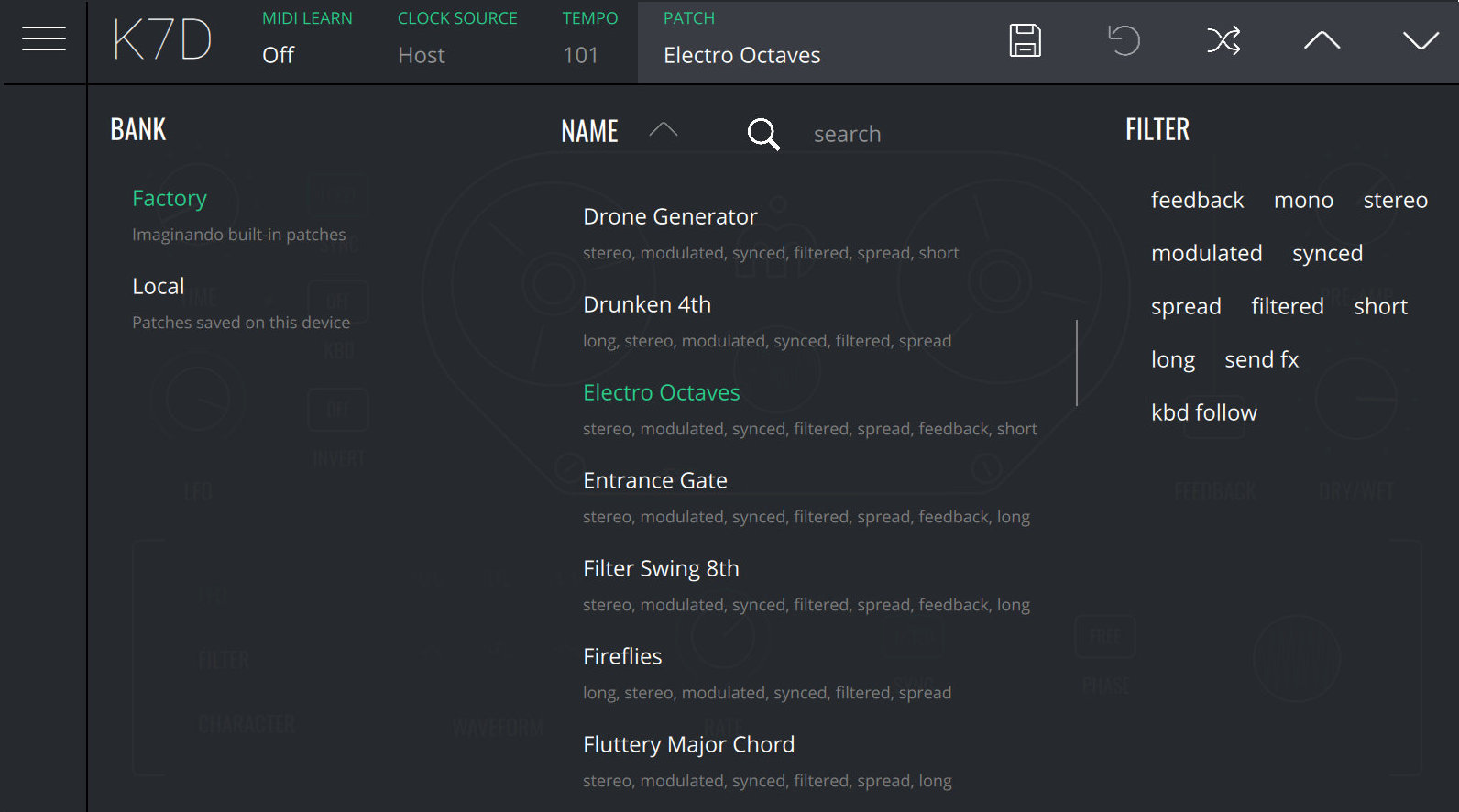Image resolution: width=1459 pixels, height=812 pixels.
Task: Go to next patch with down arrow
Action: 1421,40
